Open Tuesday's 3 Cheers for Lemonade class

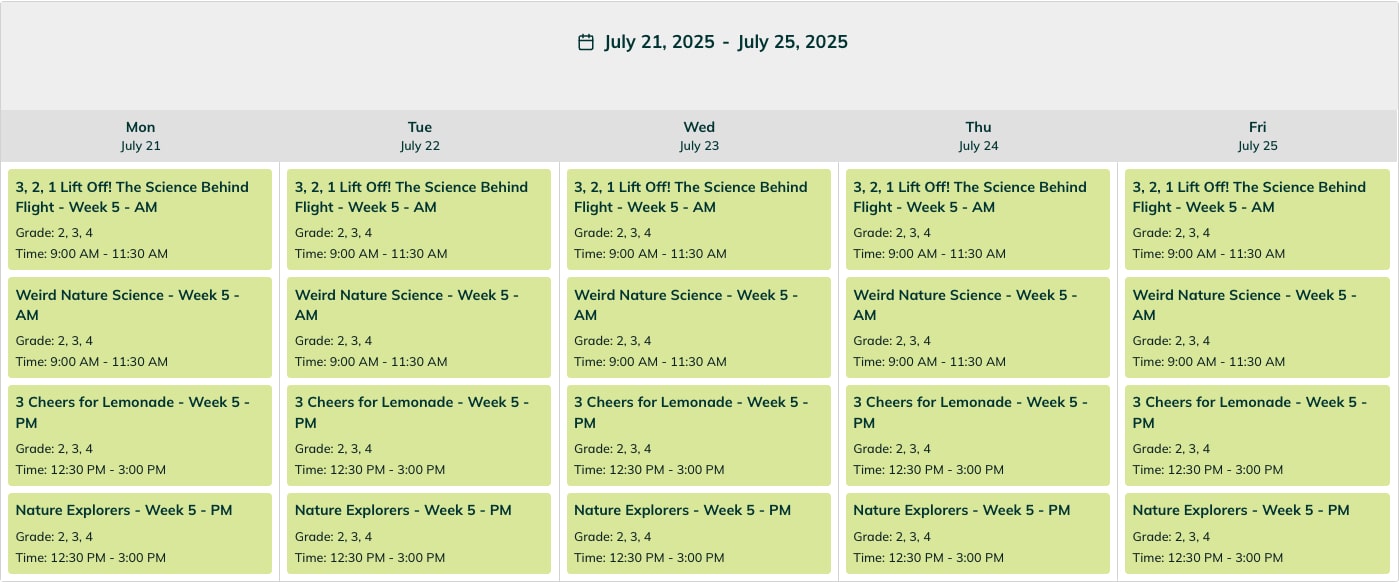419,435
